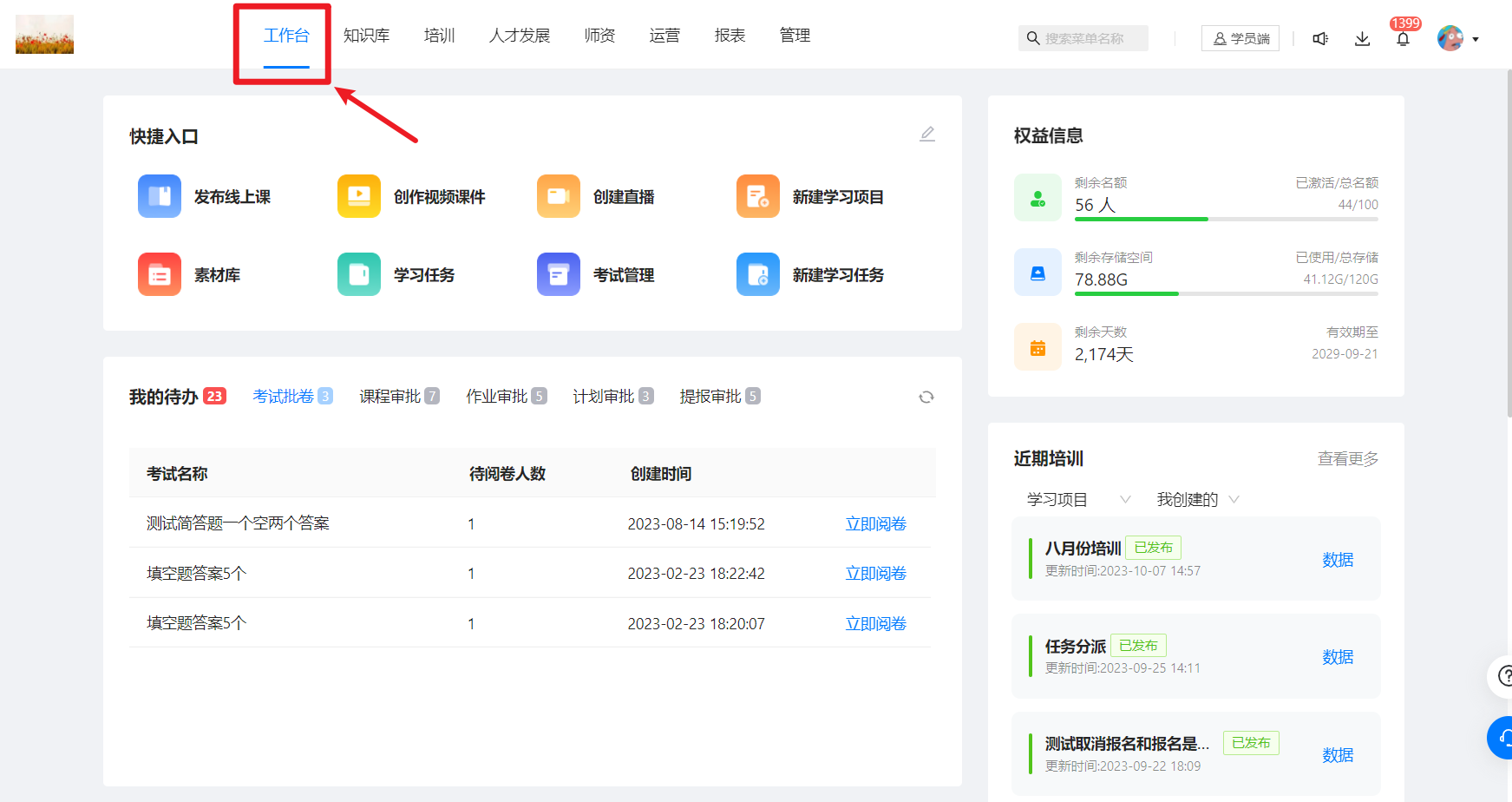Click the 创建时间 column header
The image size is (1512, 802).
pyautogui.click(x=661, y=474)
